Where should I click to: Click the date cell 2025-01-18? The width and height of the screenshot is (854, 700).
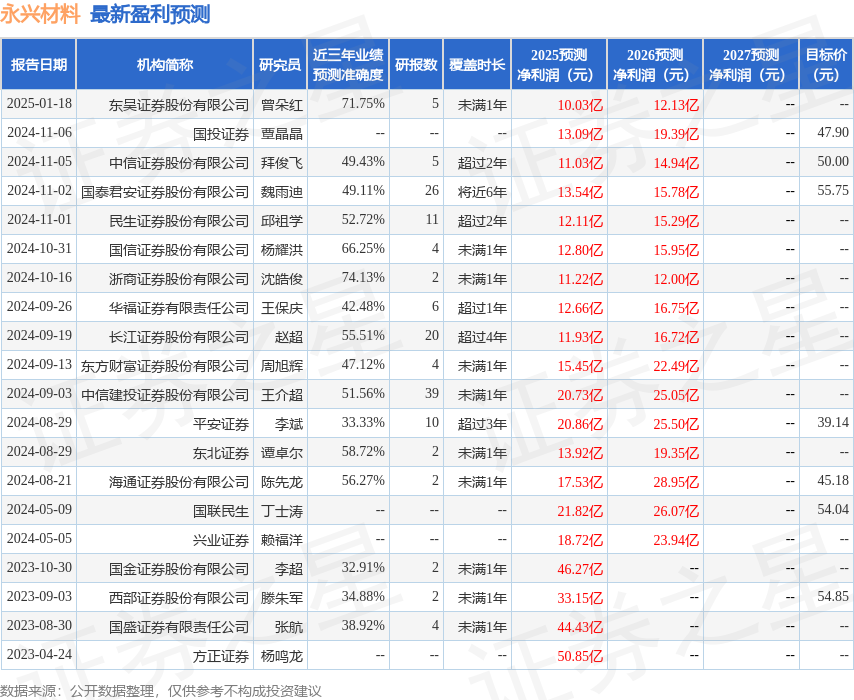39,104
